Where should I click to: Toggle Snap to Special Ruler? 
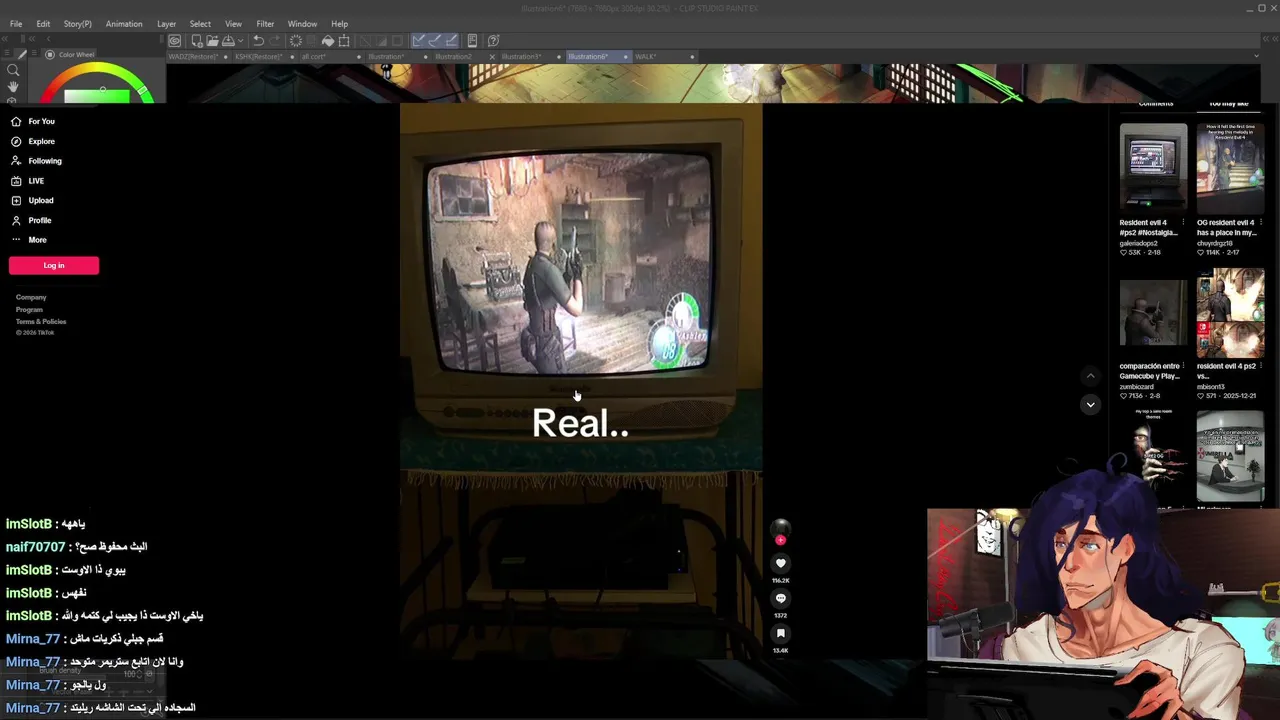pyautogui.click(x=435, y=41)
